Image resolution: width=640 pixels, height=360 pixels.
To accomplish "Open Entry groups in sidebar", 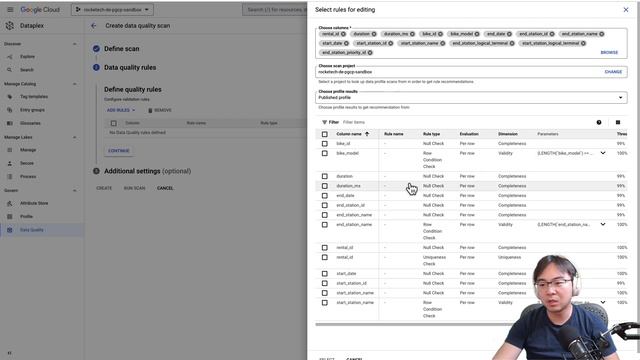I will [x=32, y=110].
